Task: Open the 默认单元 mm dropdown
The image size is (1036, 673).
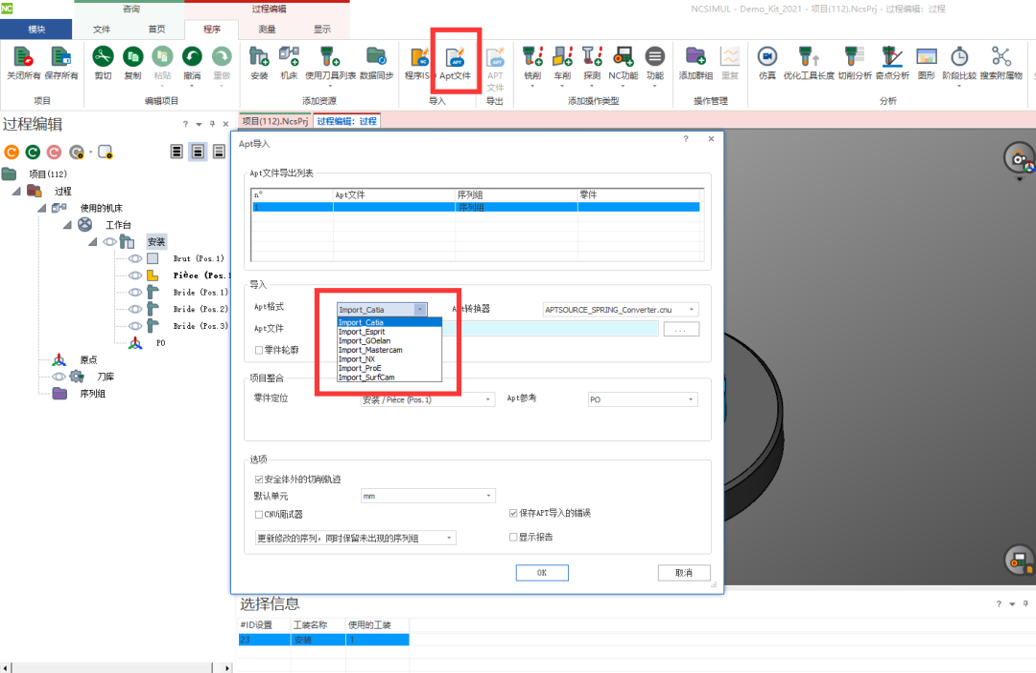Action: [428, 496]
